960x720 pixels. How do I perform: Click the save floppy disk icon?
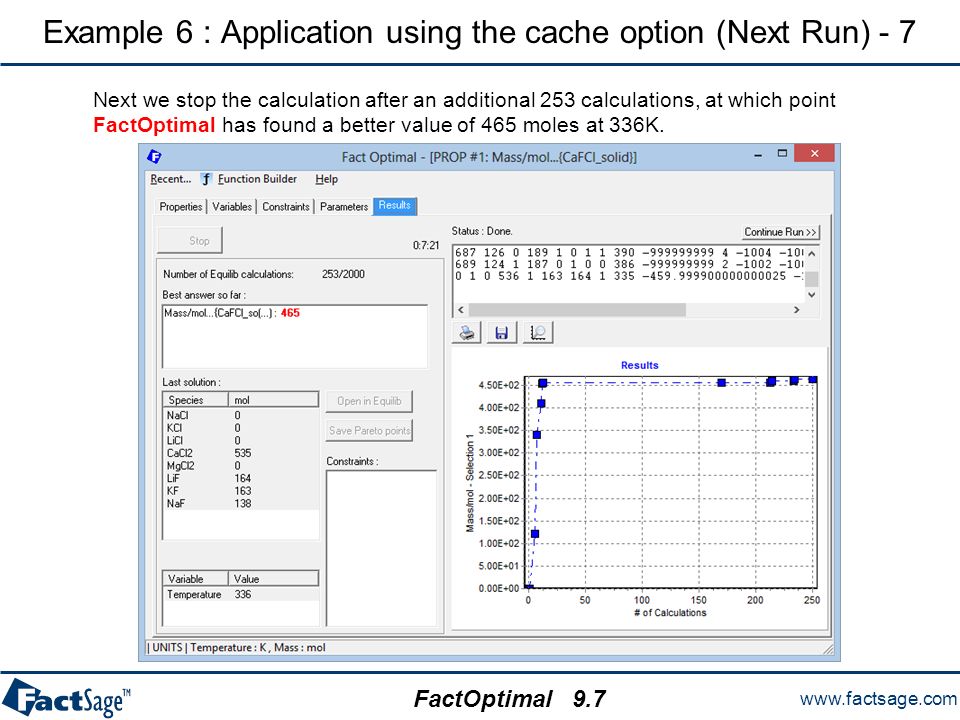(x=501, y=333)
